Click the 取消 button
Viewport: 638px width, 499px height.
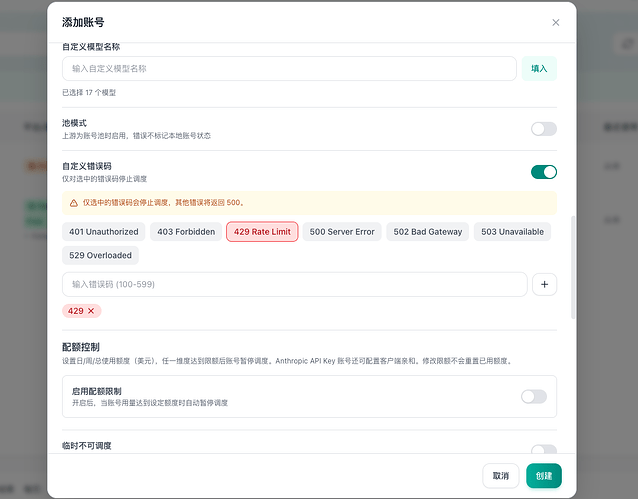pyautogui.click(x=501, y=476)
